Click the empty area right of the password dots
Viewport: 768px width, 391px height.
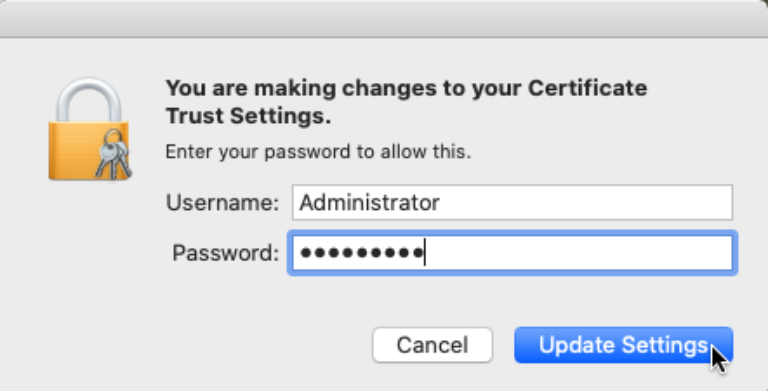pos(579,253)
